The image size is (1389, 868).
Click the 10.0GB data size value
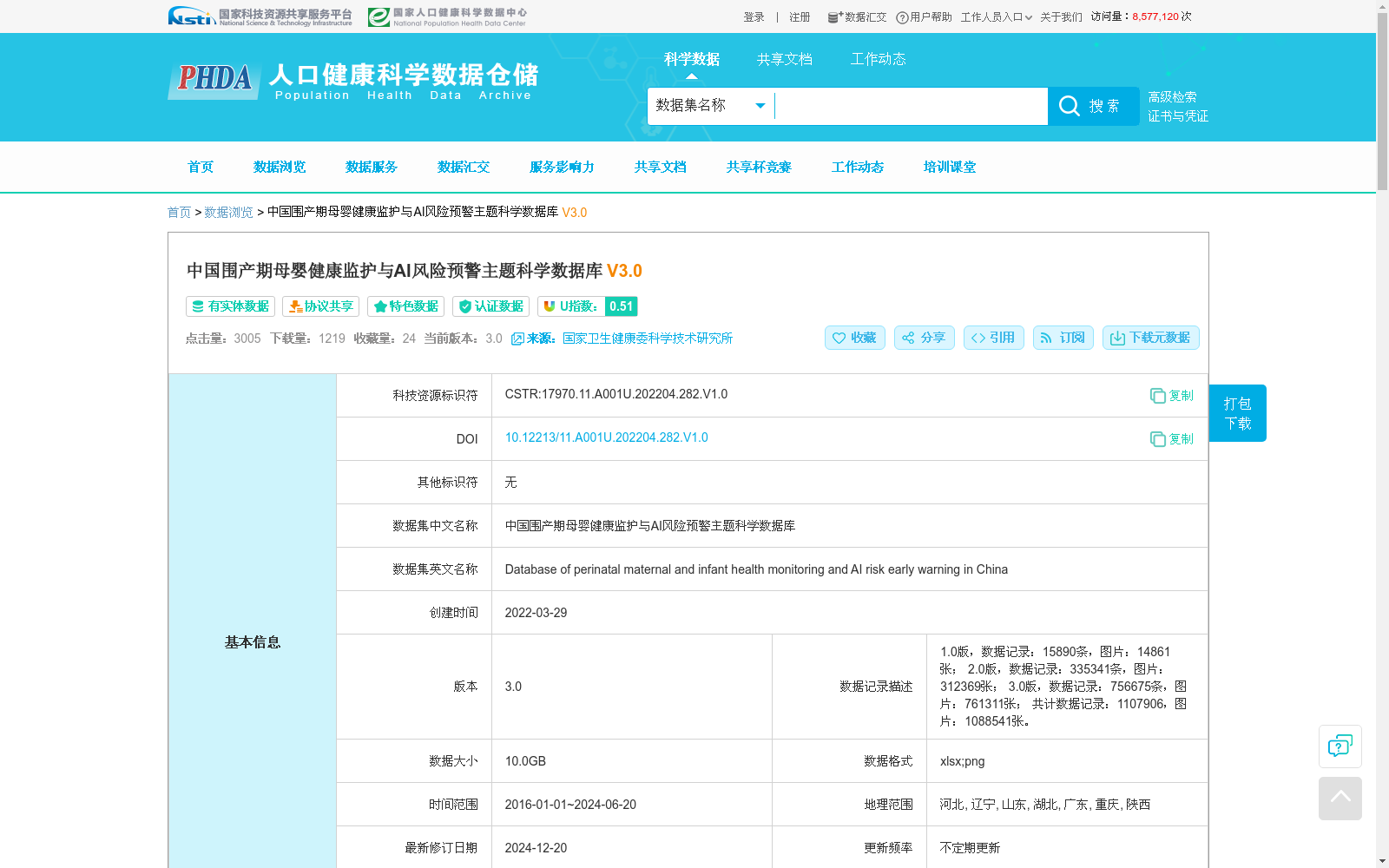pos(525,761)
